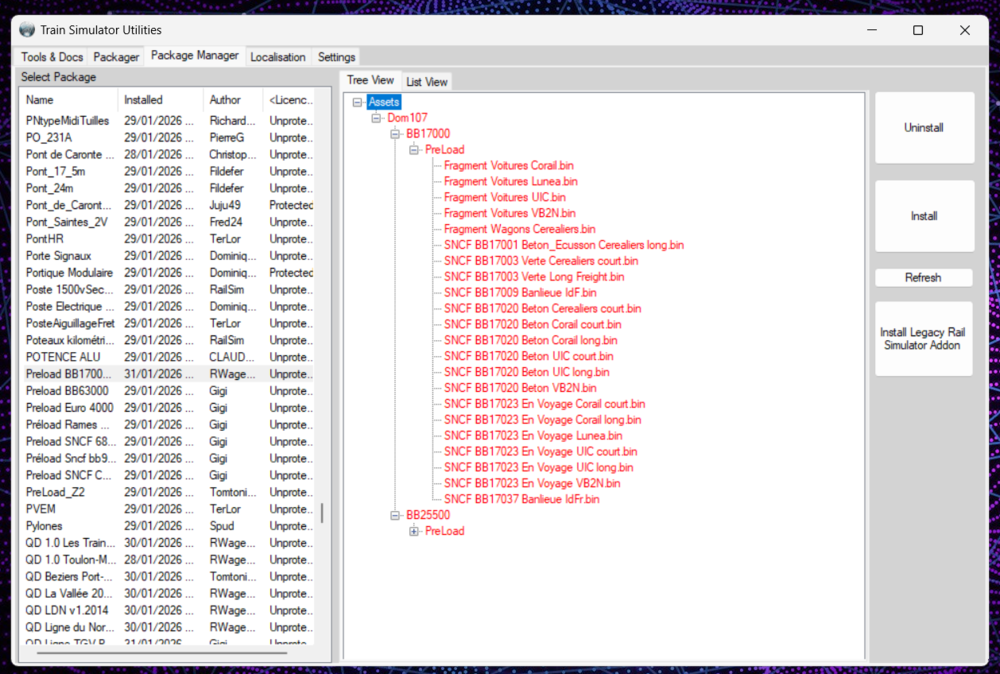The image size is (1000, 674).
Task: Select the Pont_17_5m package
Action: (169, 172)
